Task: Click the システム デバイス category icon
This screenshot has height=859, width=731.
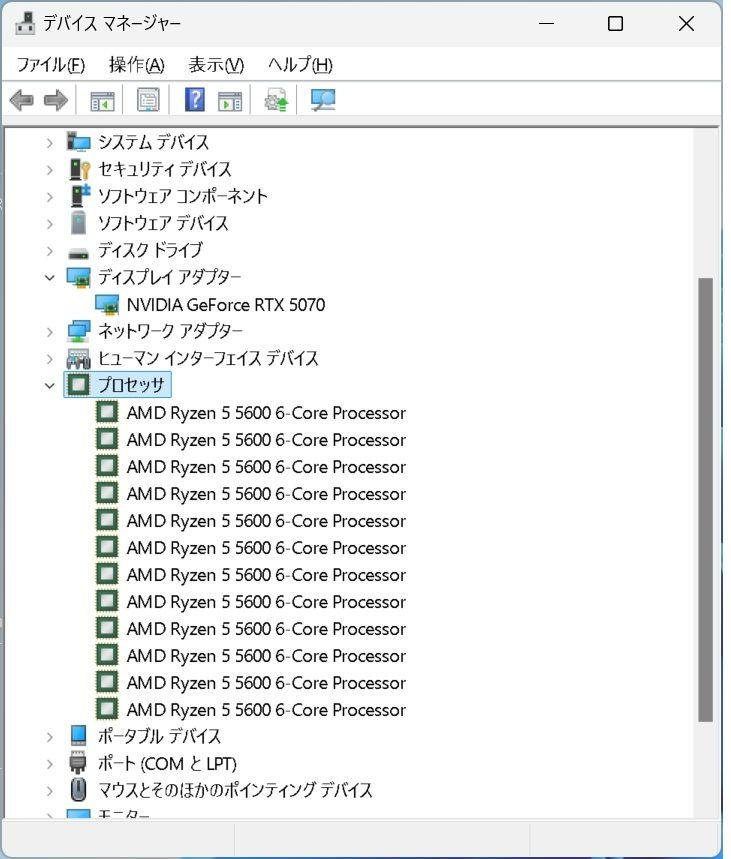Action: click(x=78, y=142)
